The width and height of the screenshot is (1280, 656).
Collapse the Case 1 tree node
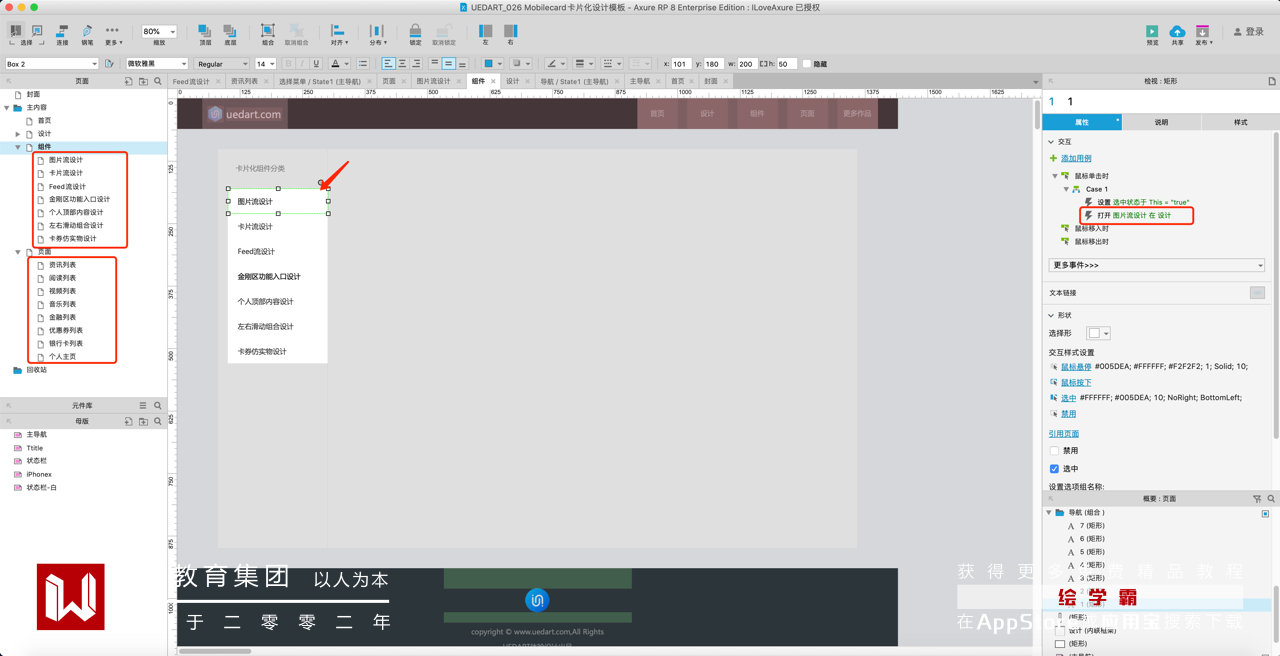[1066, 189]
